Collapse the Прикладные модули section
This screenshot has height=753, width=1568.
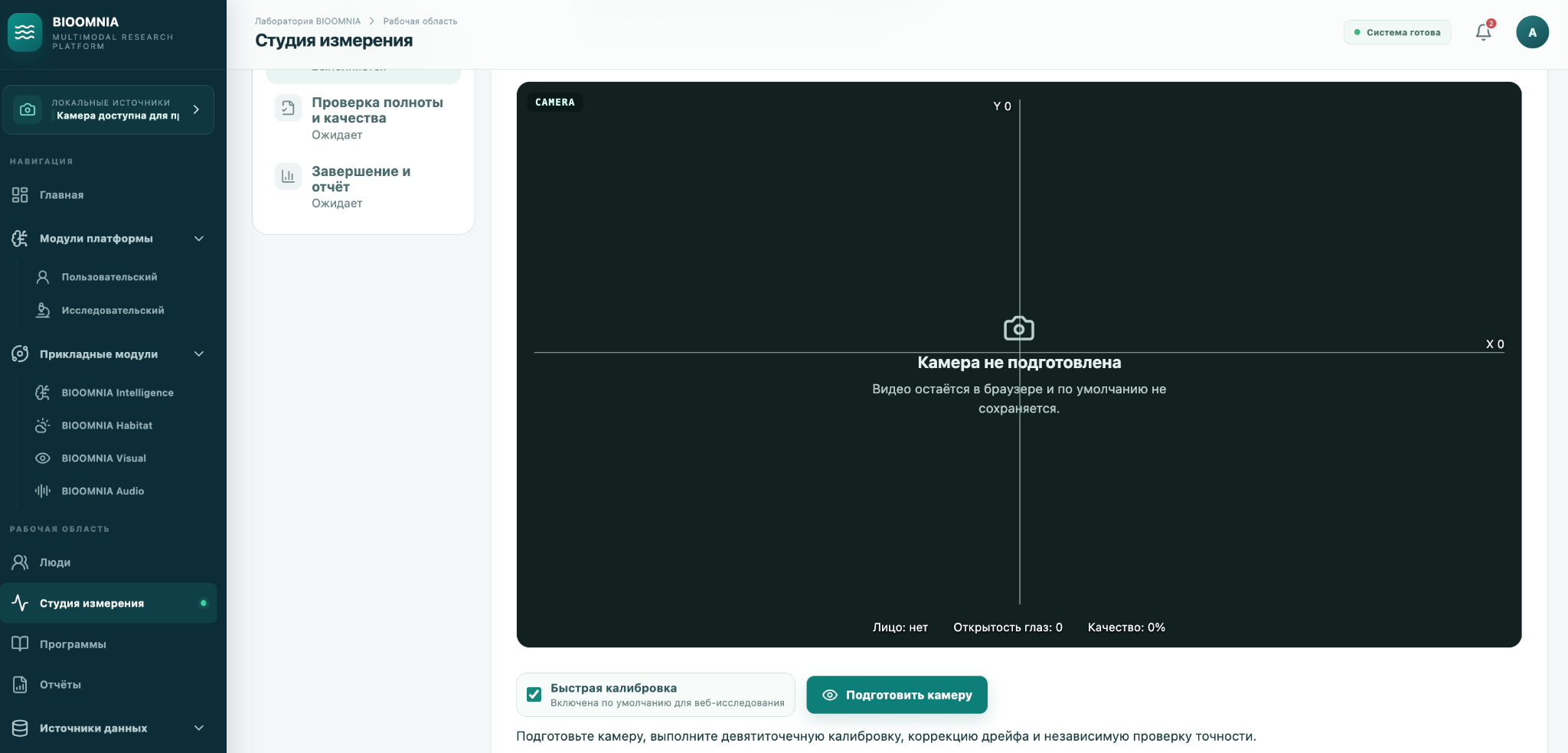[x=199, y=354]
